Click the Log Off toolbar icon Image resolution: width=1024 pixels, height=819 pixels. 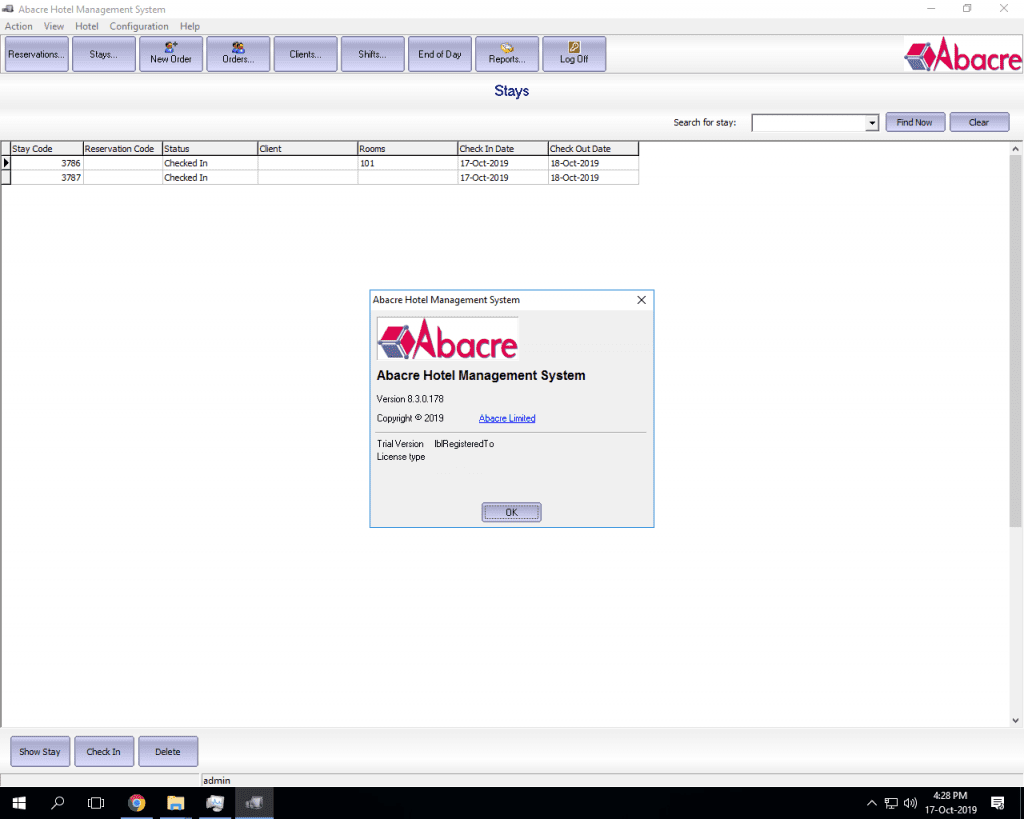(574, 54)
